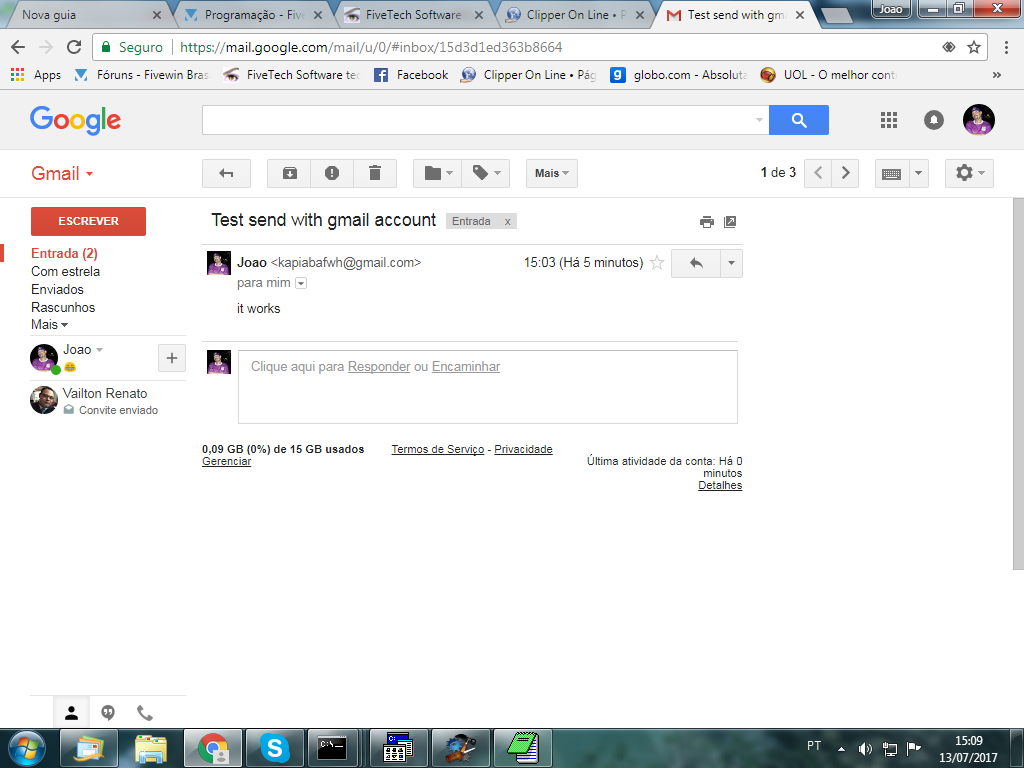Screen dimensions: 1024x768
Task: Select the phone calls tab
Action: point(144,712)
